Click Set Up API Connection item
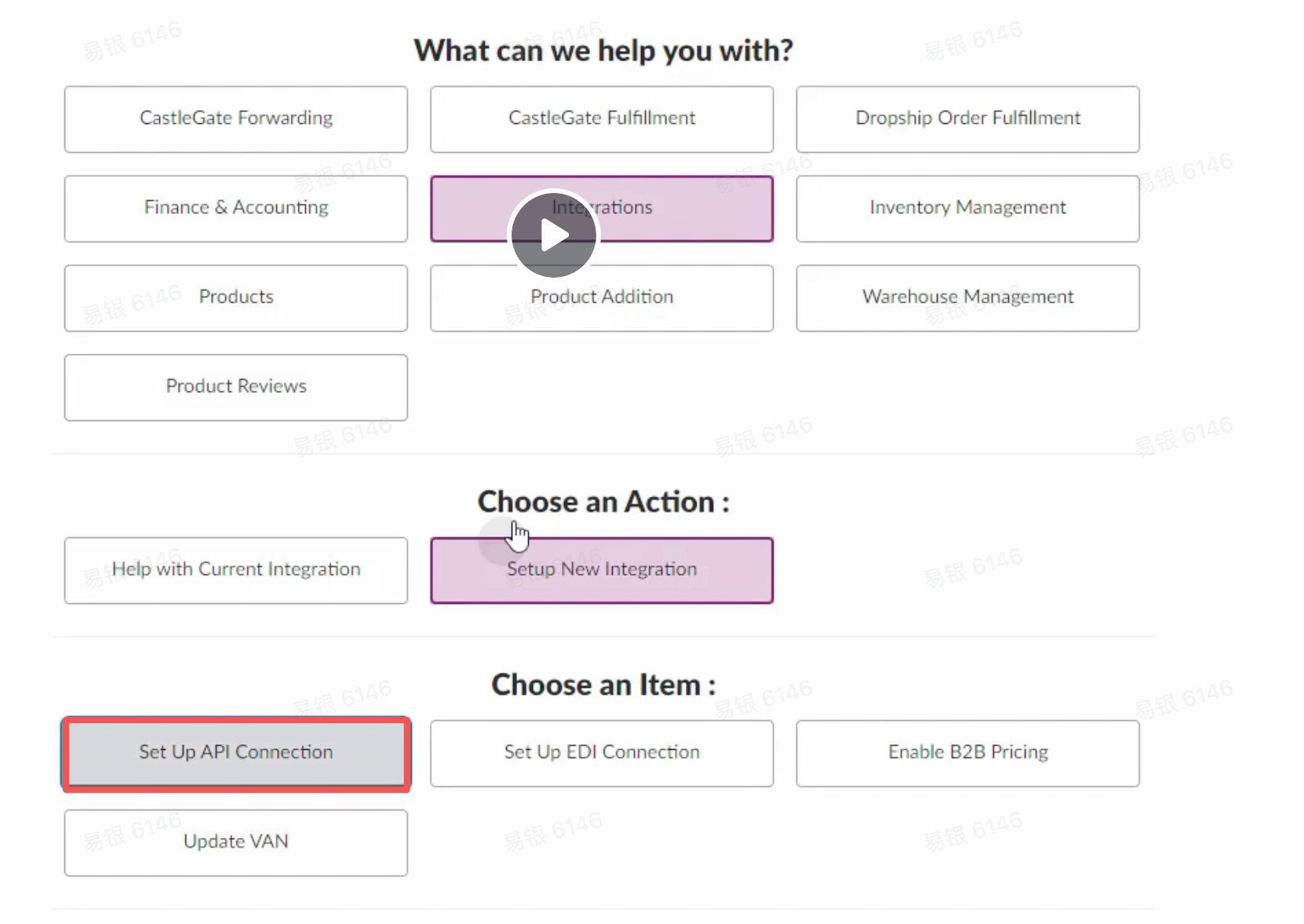Viewport: 1304px width, 924px height. [x=235, y=753]
